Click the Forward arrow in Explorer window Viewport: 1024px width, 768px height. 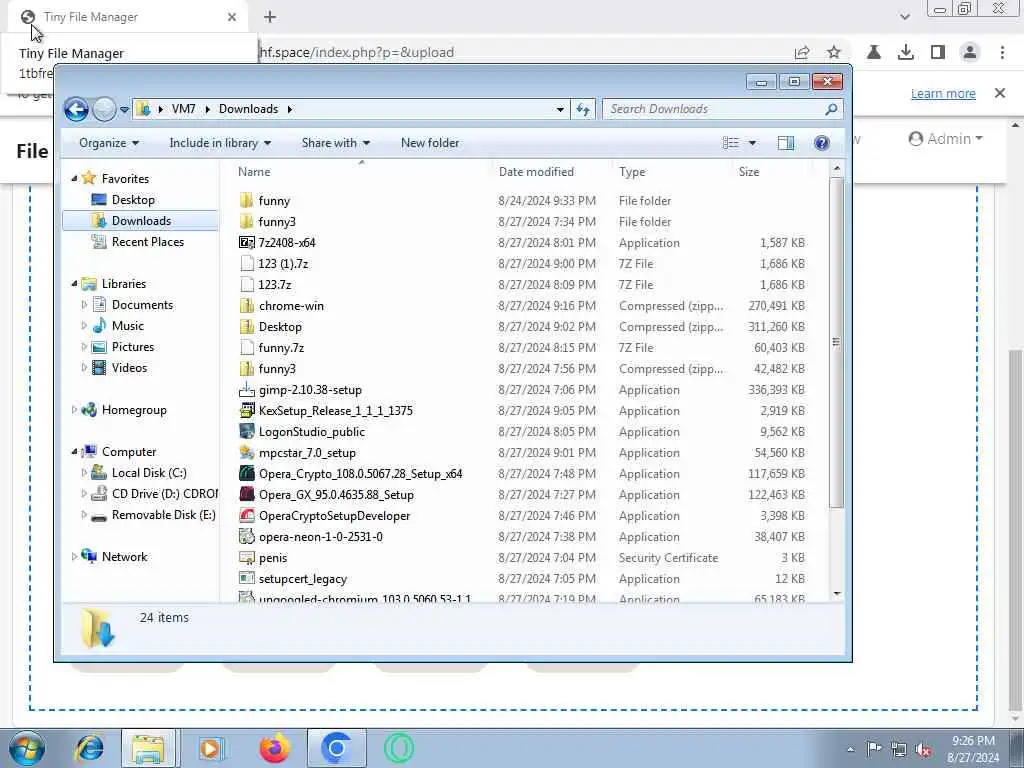104,109
